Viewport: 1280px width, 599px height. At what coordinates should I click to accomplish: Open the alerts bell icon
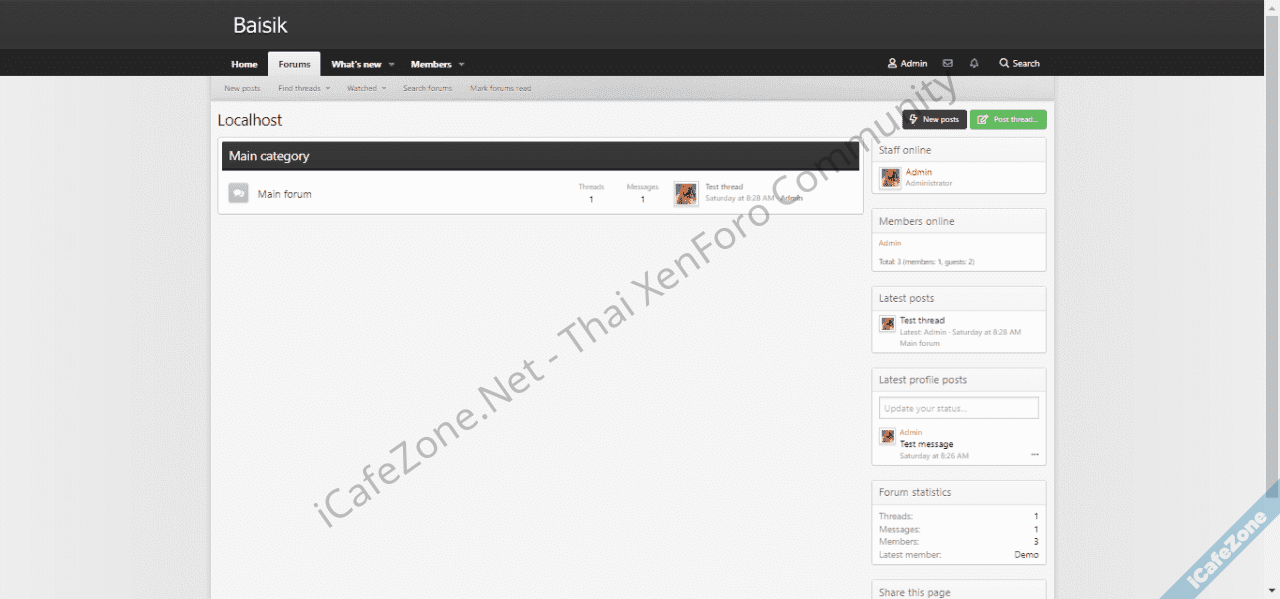[x=974, y=63]
